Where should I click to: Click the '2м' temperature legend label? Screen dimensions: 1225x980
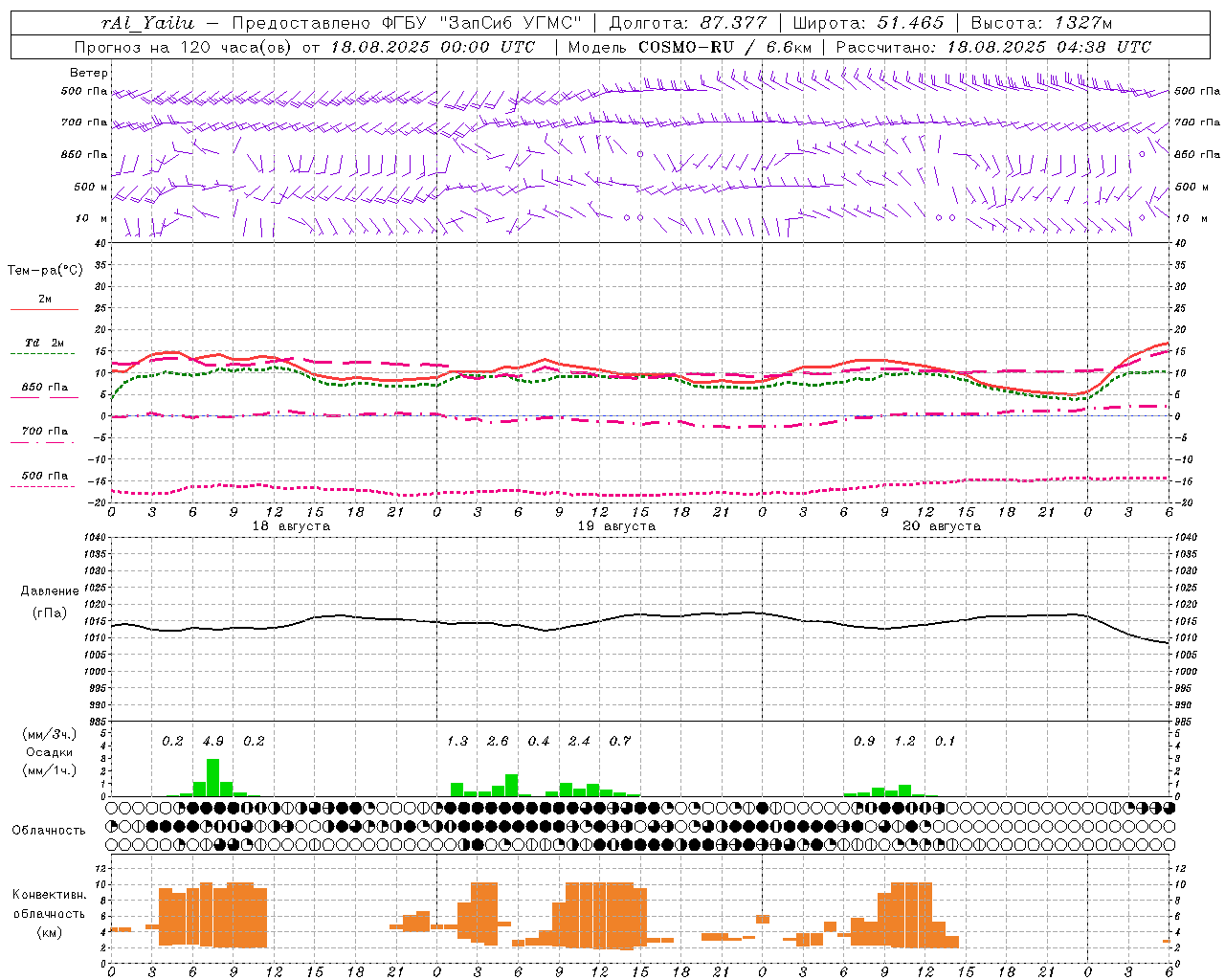pos(45,299)
